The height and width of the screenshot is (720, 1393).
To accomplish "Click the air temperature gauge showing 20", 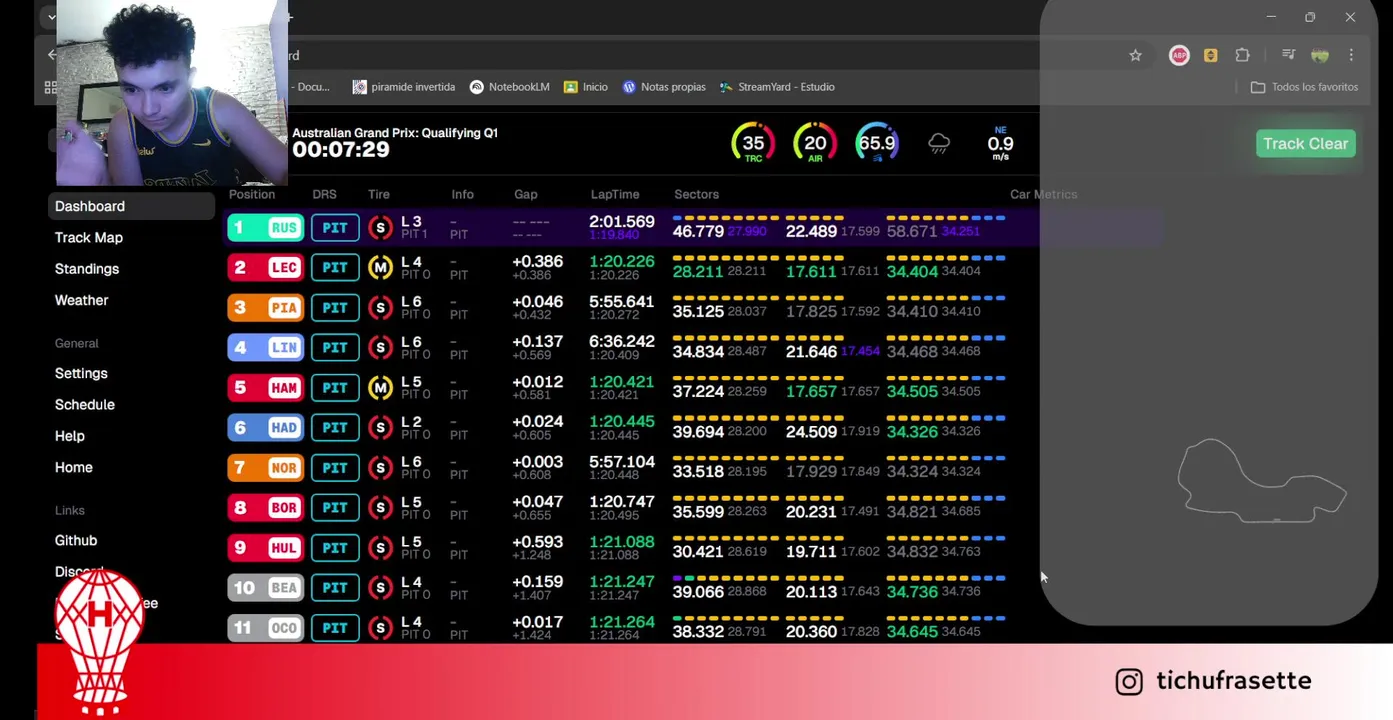I will click(x=815, y=144).
